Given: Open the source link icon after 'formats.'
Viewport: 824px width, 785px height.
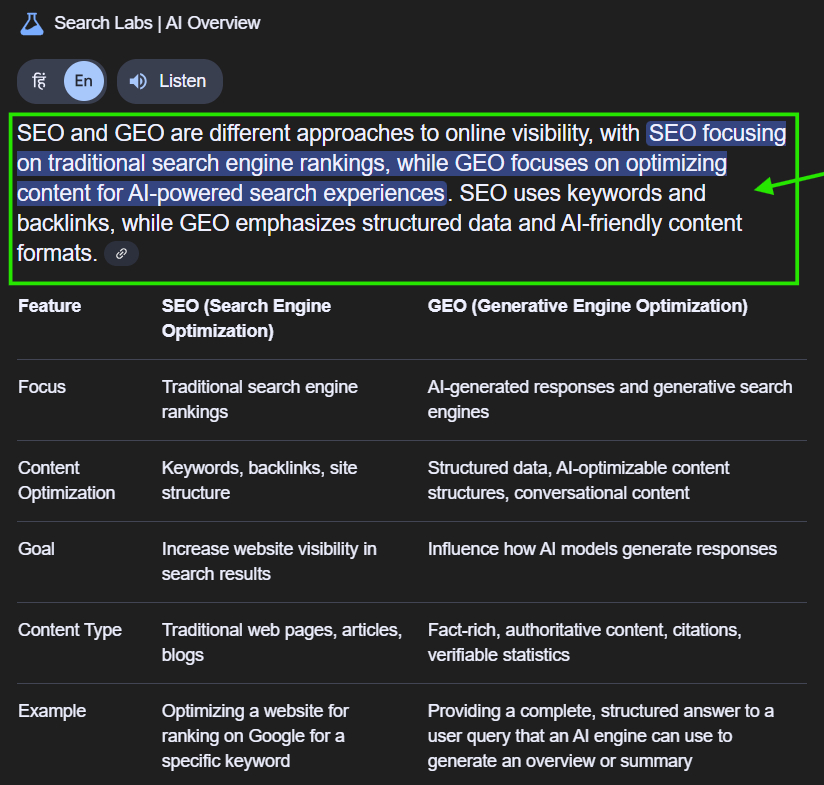Looking at the screenshot, I should tap(121, 254).
